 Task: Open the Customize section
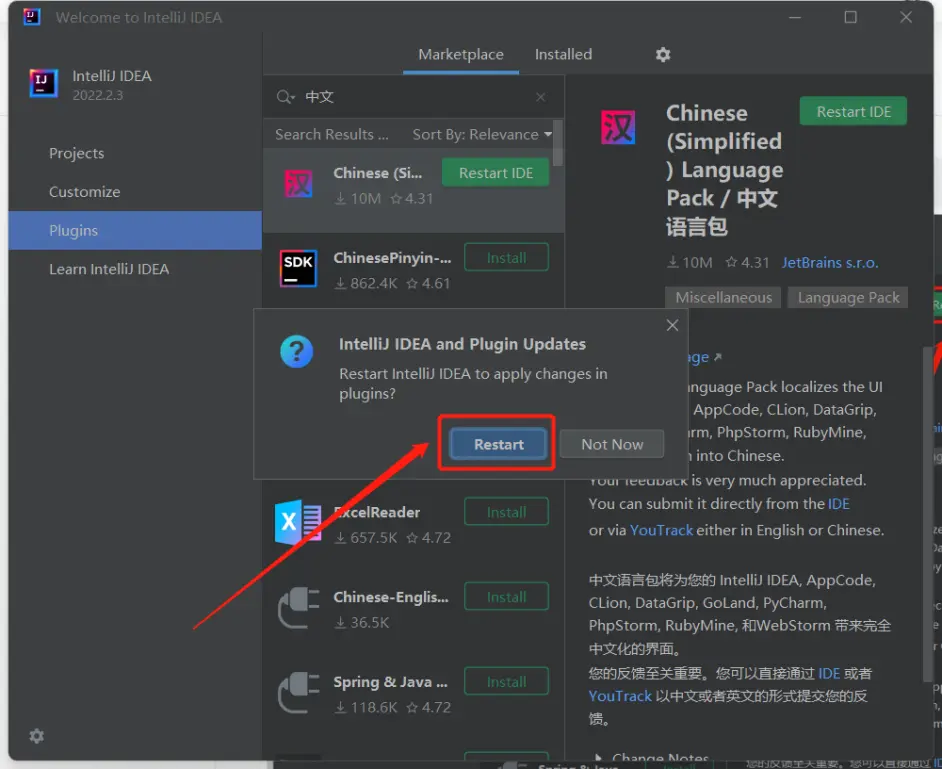click(x=85, y=192)
